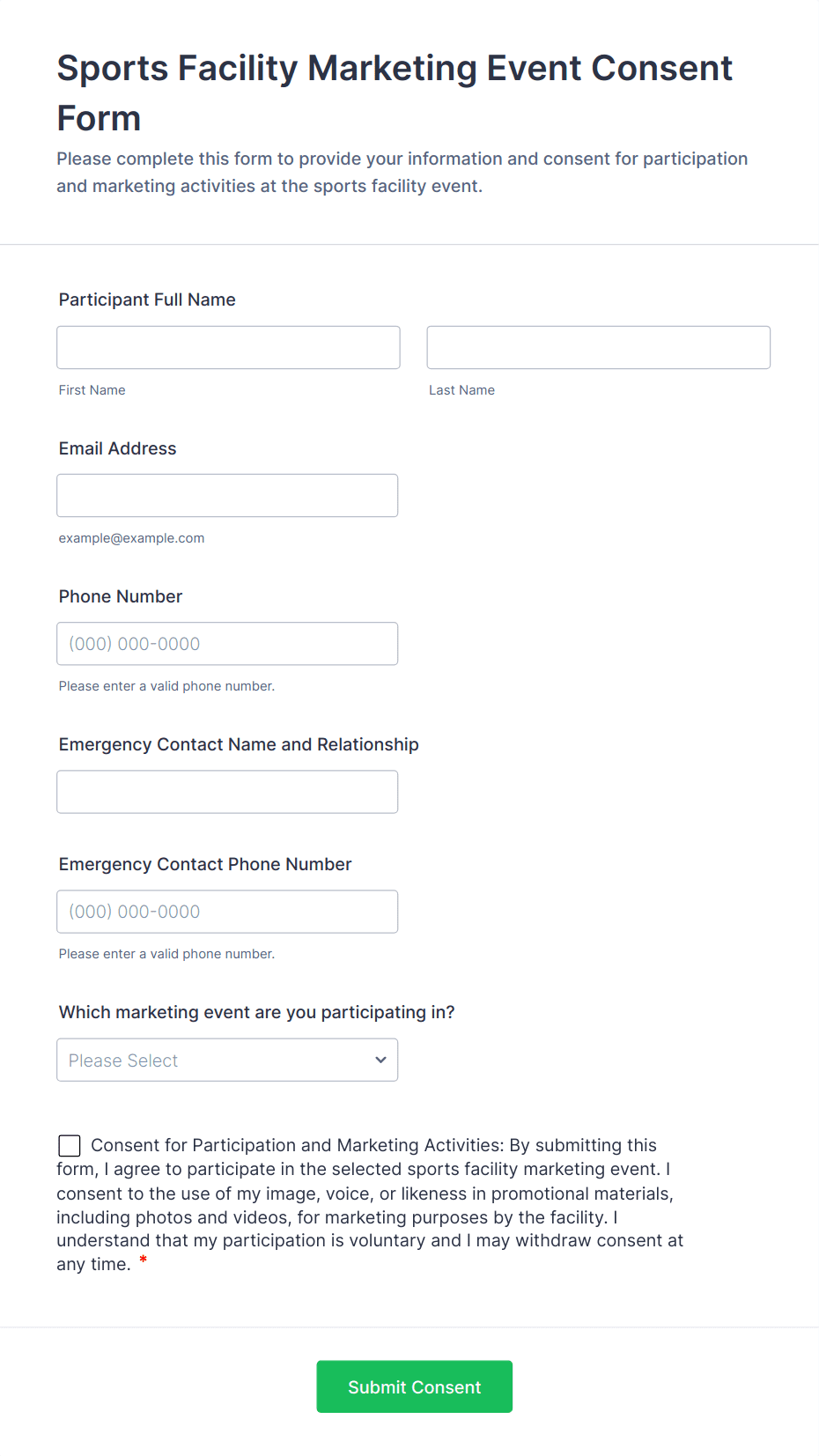Click the First Name sub-label

point(92,390)
